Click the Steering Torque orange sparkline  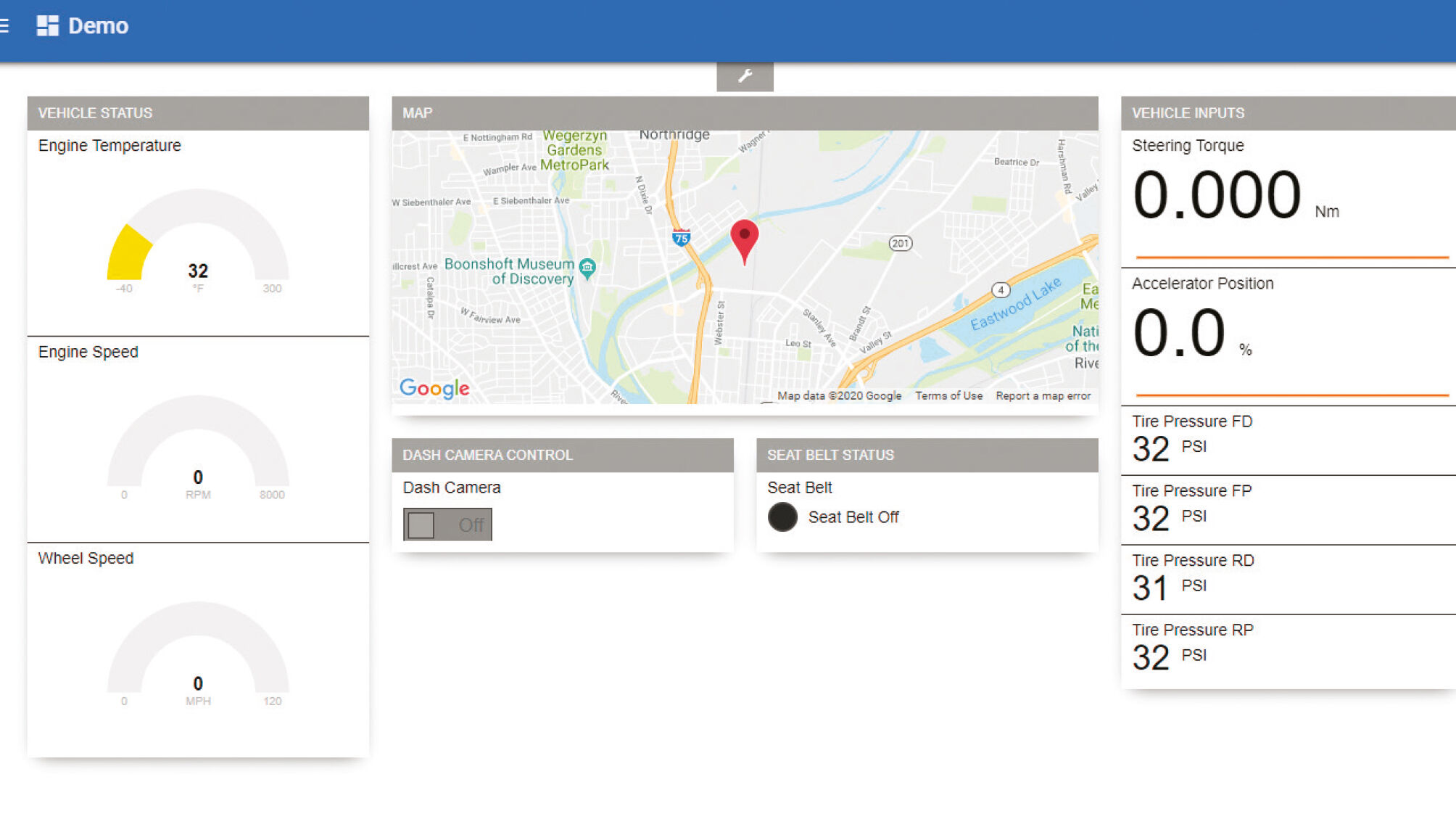click(x=1291, y=257)
